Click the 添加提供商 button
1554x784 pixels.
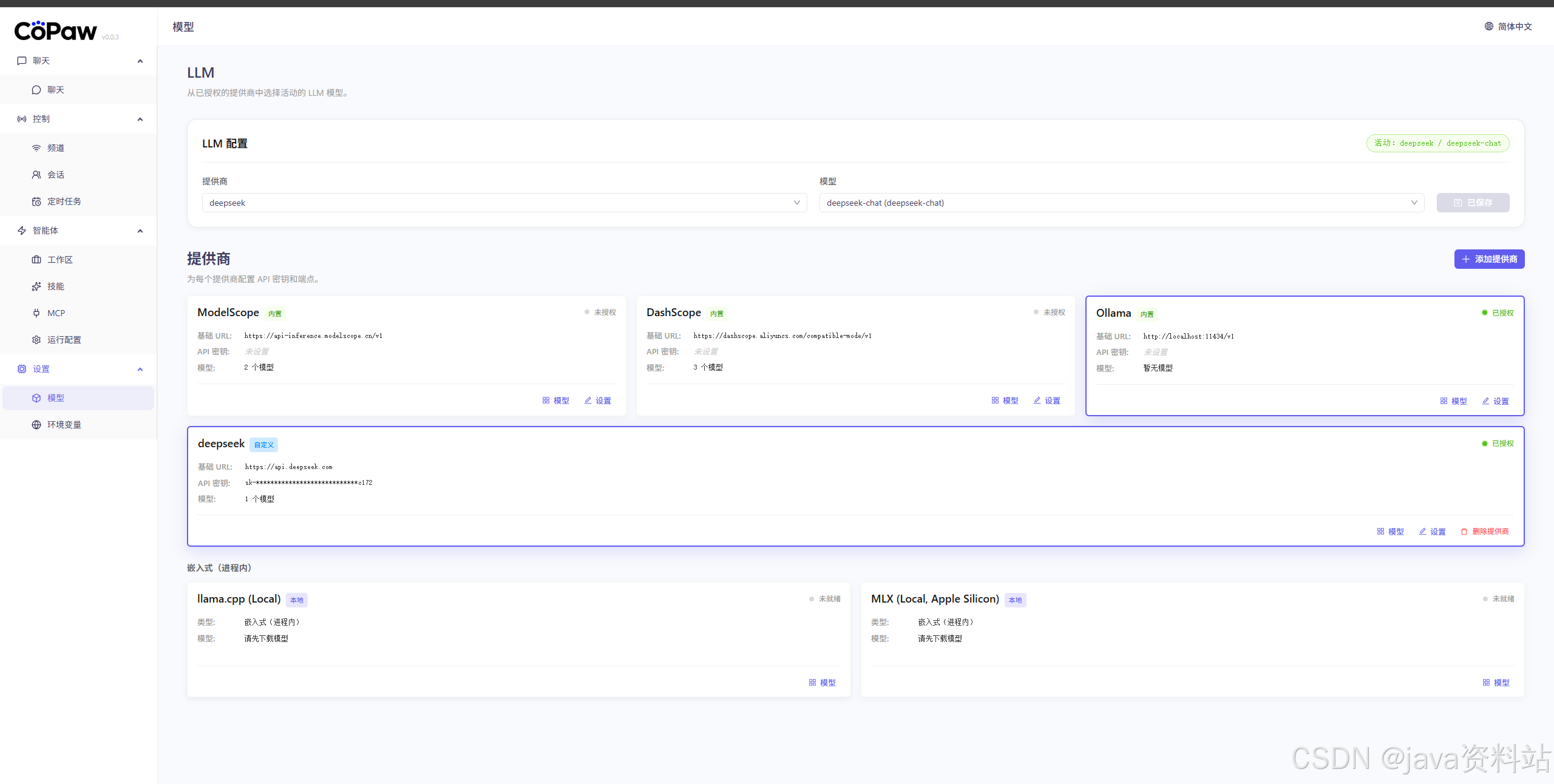pos(1488,259)
